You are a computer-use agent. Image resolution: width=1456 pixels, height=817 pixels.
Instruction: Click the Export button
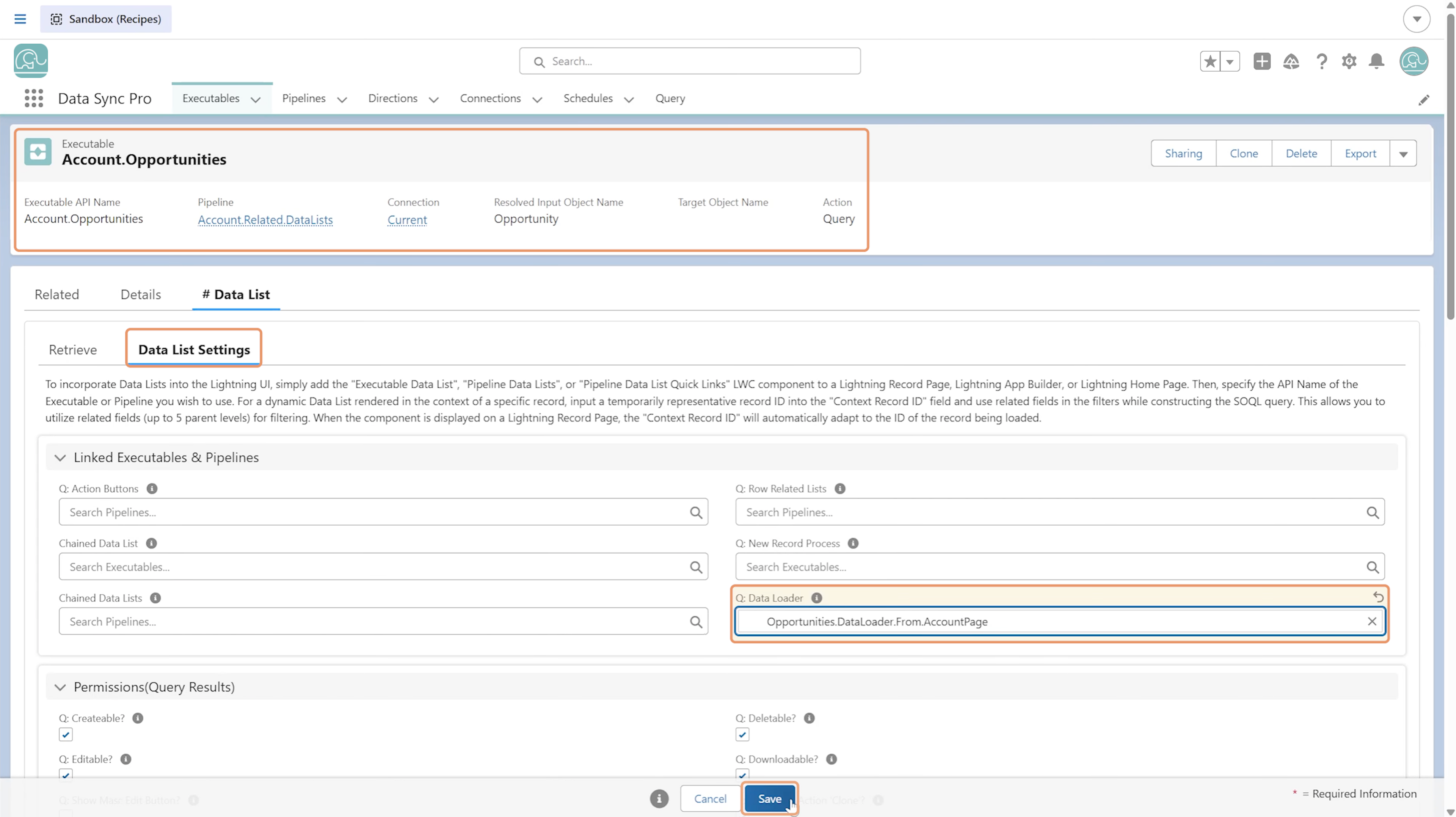1360,154
